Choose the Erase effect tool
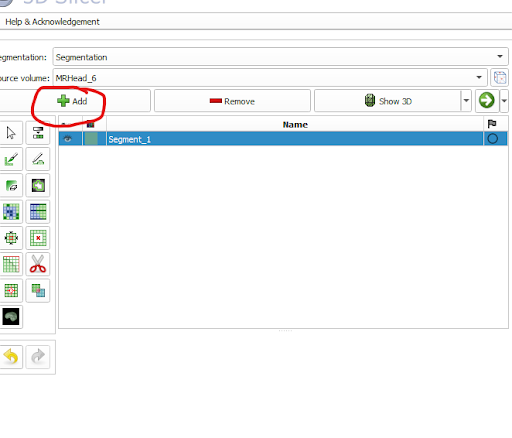 click(11, 185)
